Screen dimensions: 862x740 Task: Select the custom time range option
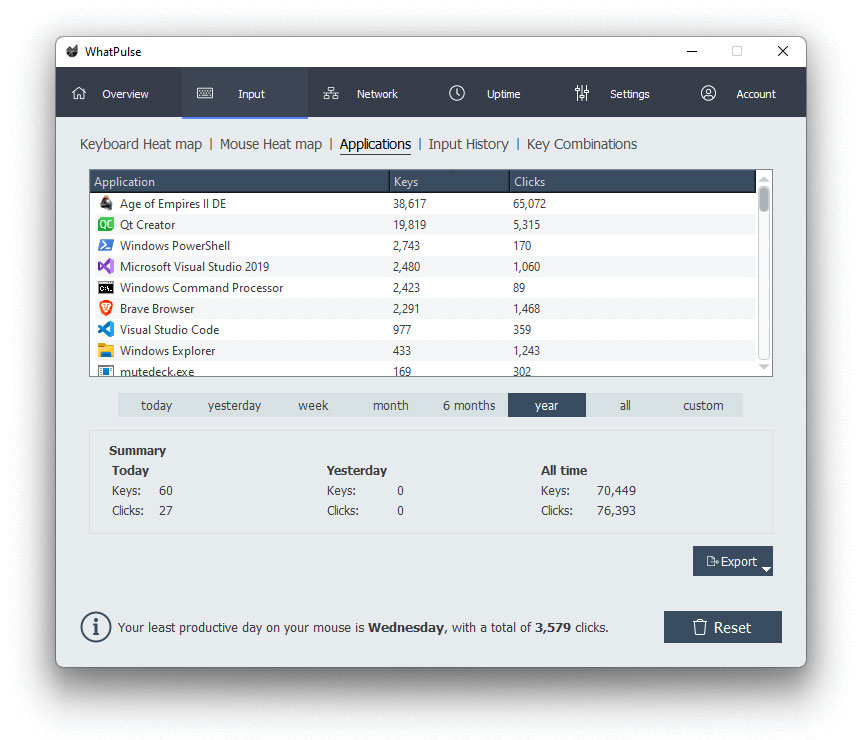[x=703, y=405]
